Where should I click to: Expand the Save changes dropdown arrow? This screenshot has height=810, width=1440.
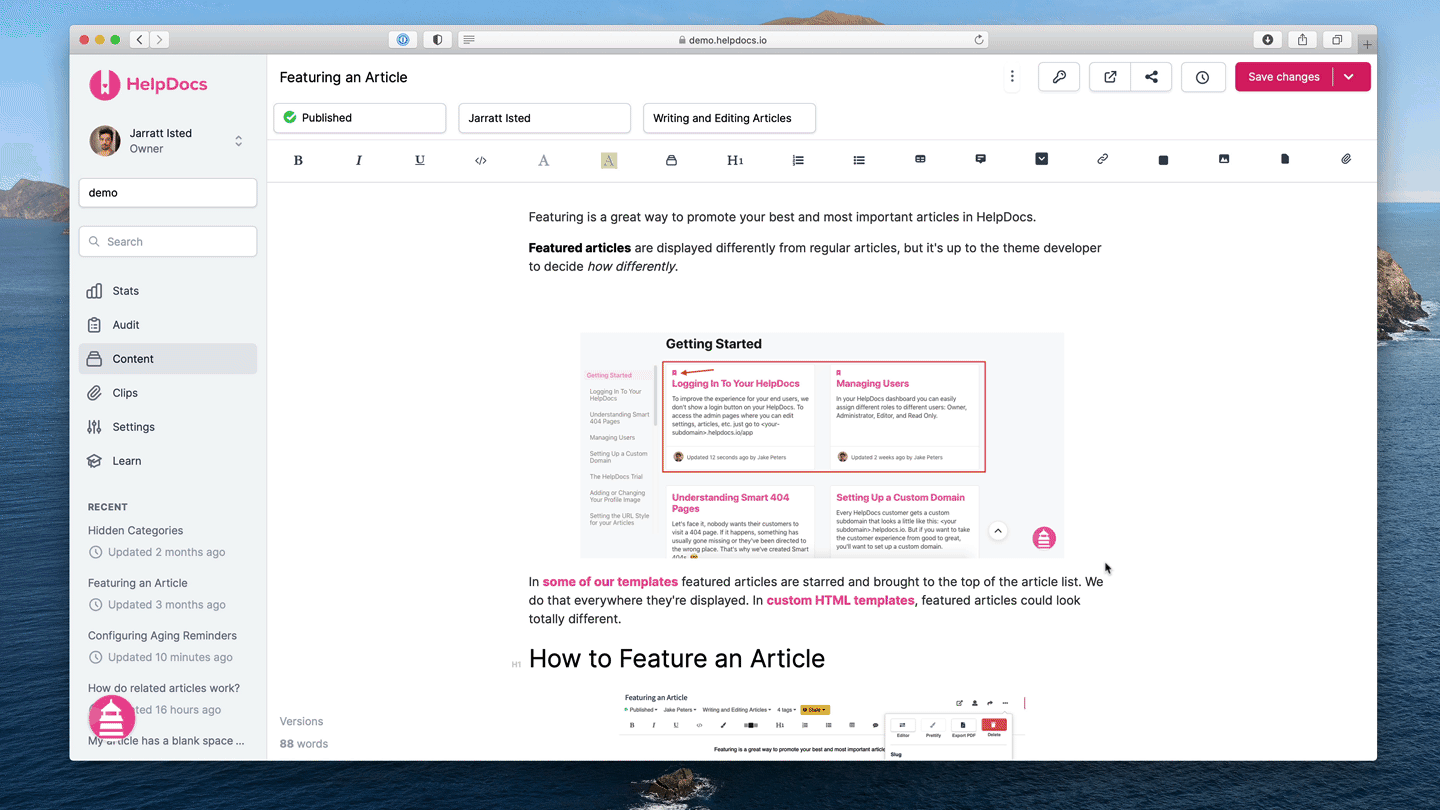1350,77
